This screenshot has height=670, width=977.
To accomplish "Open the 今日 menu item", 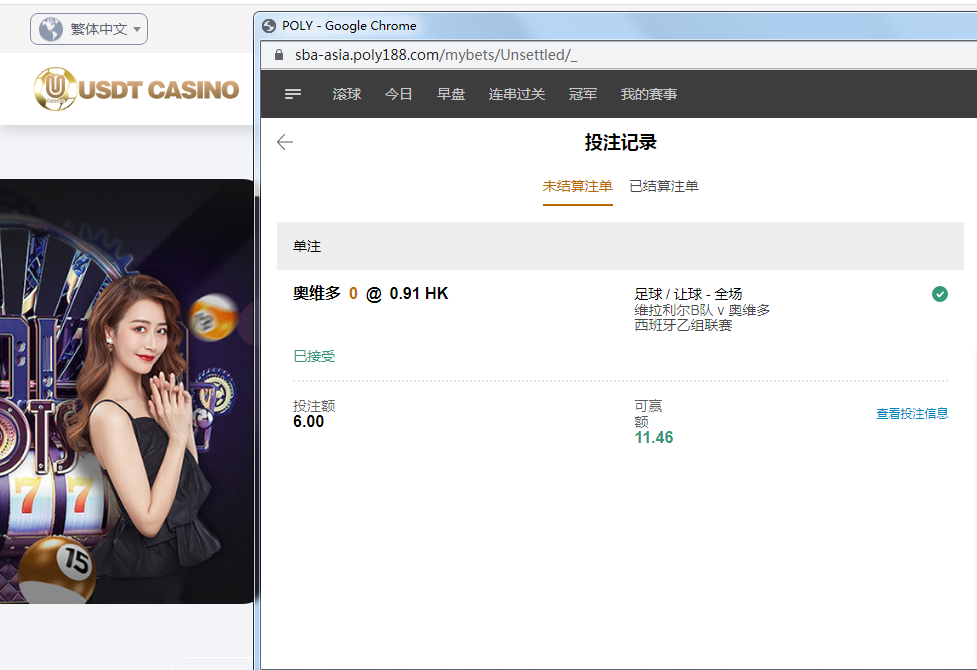I will (x=399, y=94).
